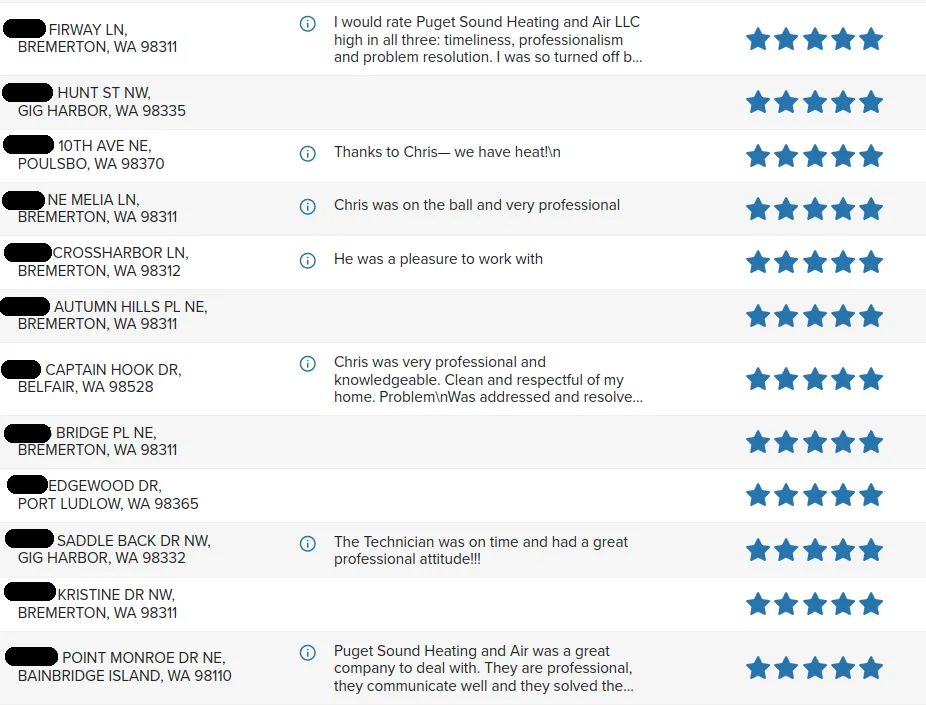Click info icon on Saddle Back Dr row
Image resolution: width=926 pixels, height=705 pixels.
308,543
